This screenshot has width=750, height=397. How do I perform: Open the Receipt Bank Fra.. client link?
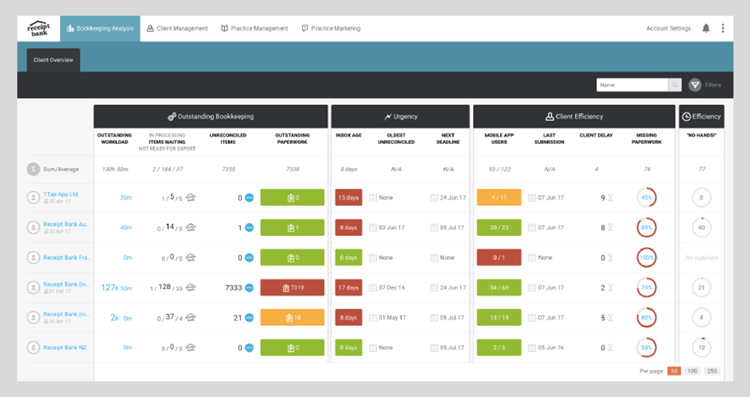click(66, 257)
